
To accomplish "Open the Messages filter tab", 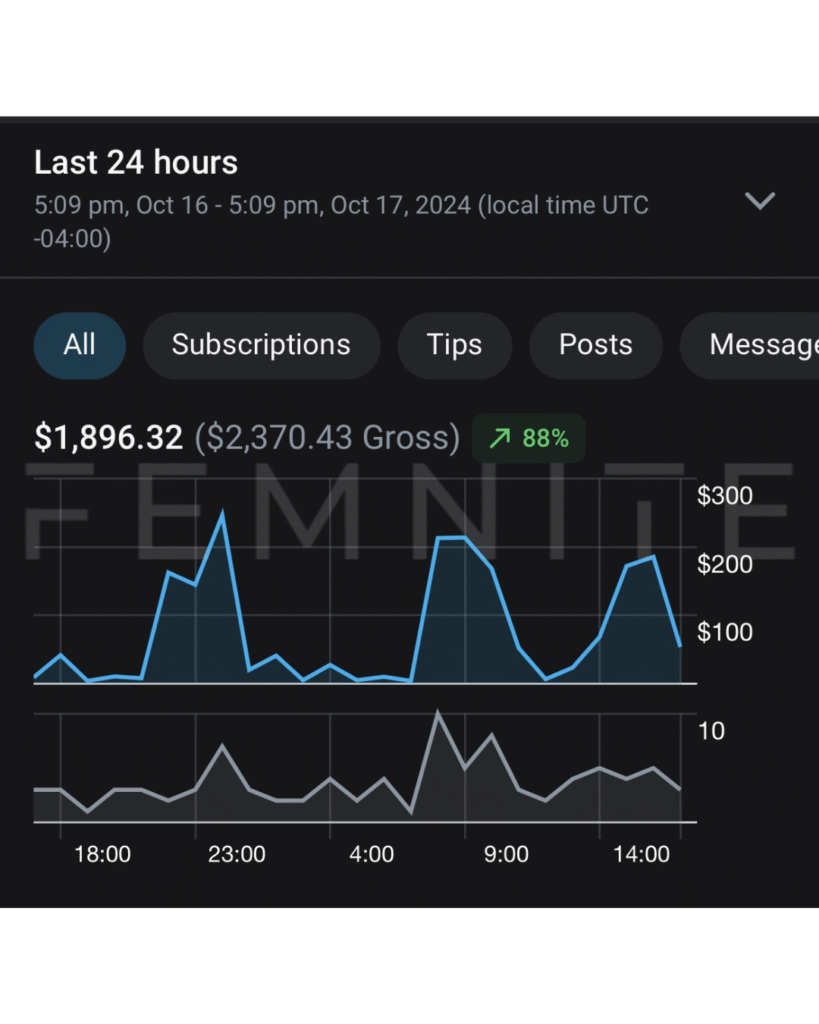I will point(762,345).
